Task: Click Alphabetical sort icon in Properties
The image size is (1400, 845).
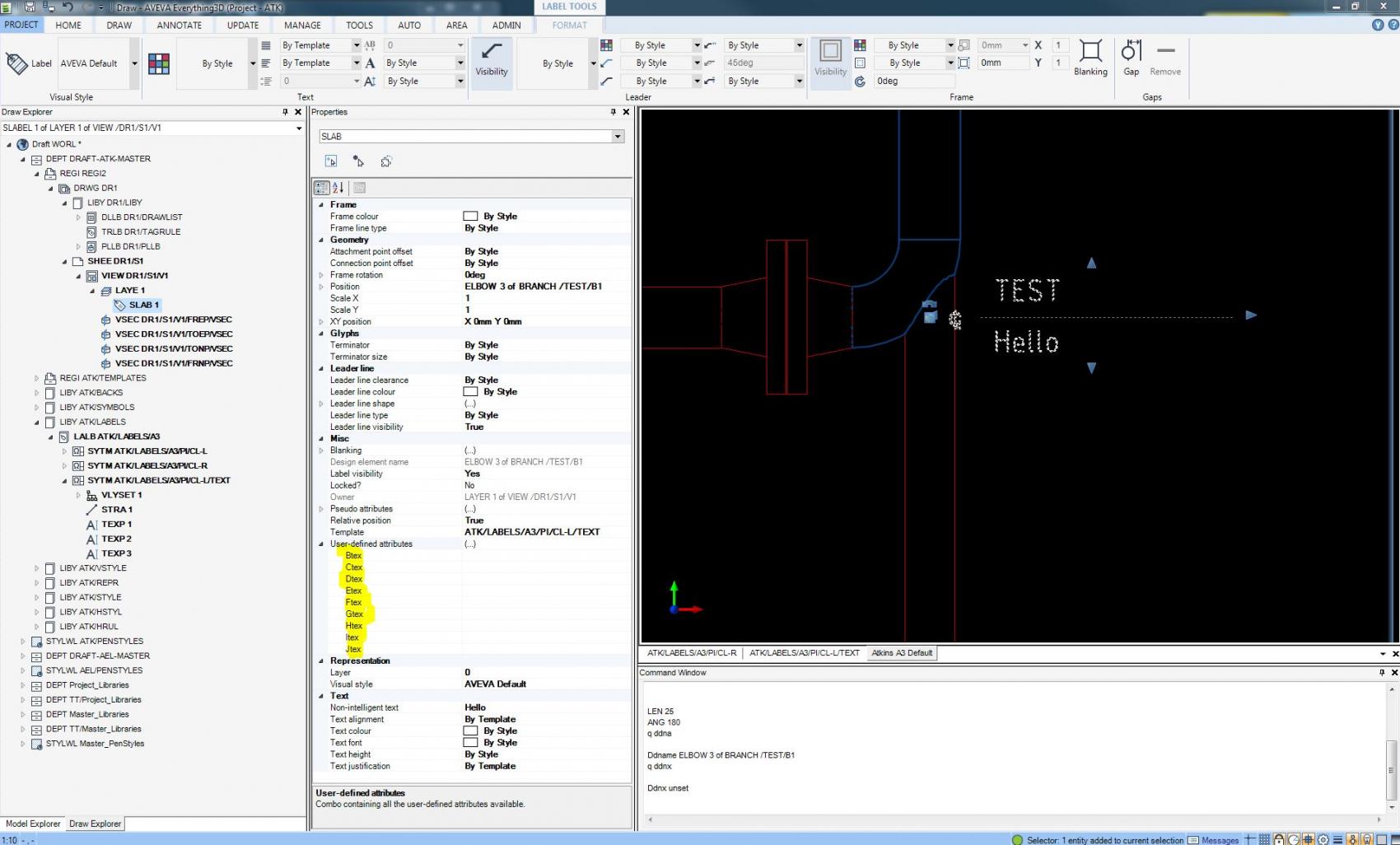Action: coord(338,188)
